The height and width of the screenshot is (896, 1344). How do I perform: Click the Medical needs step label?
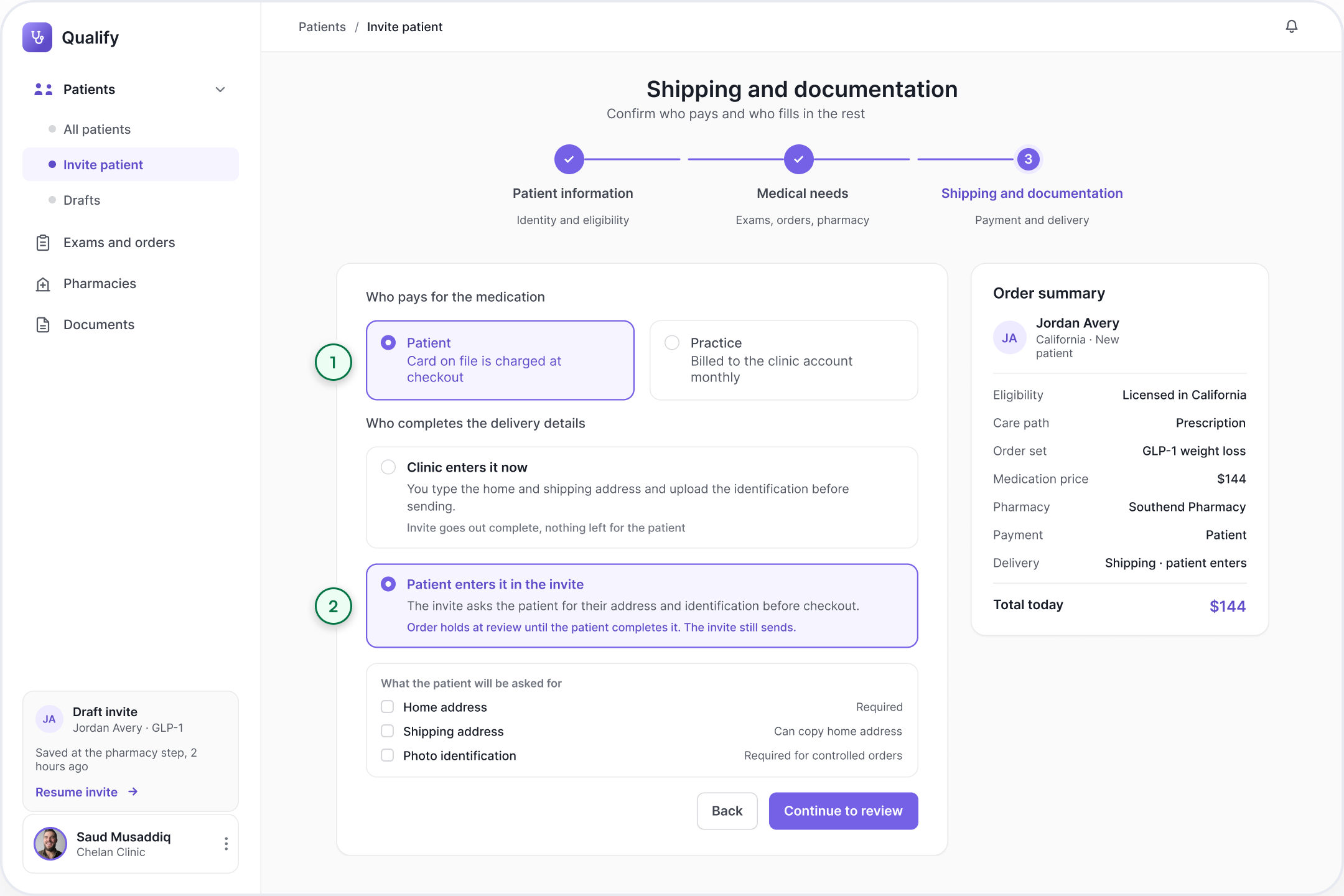click(802, 194)
